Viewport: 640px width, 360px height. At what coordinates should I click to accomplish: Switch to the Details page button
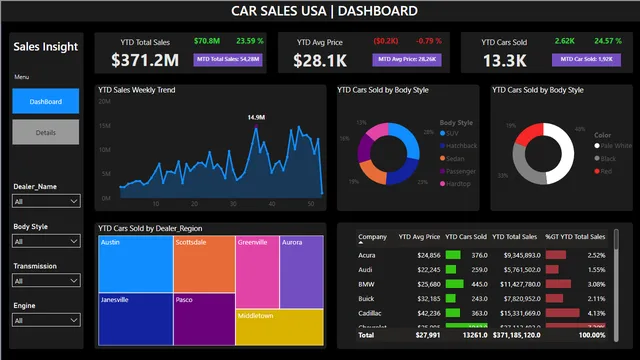[46, 132]
